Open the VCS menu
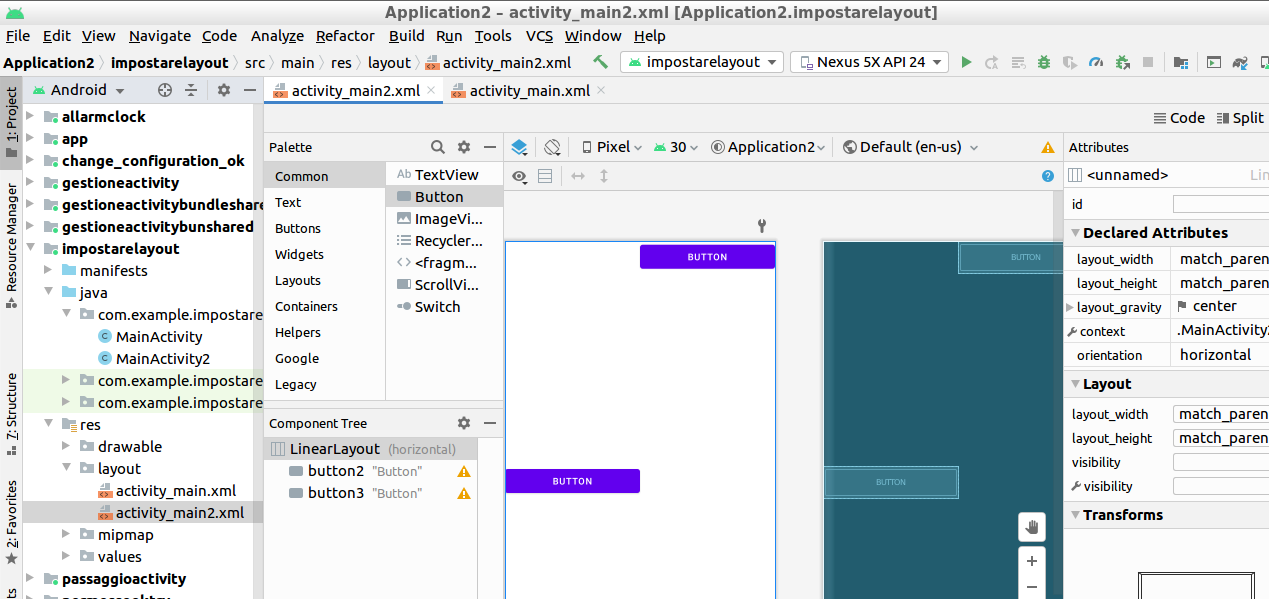Screen dimensions: 1269x599 (539, 35)
